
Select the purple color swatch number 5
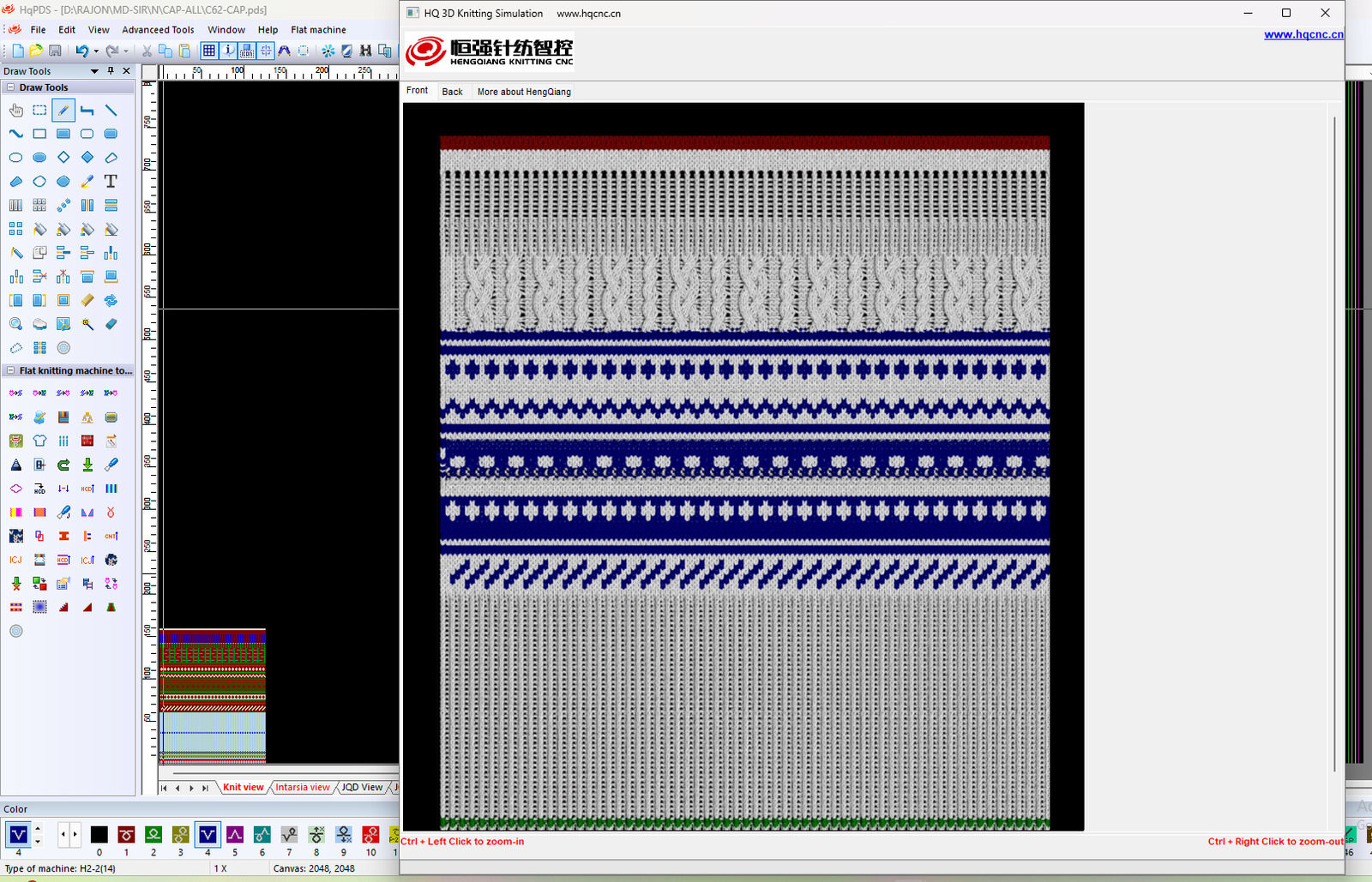pyautogui.click(x=235, y=834)
